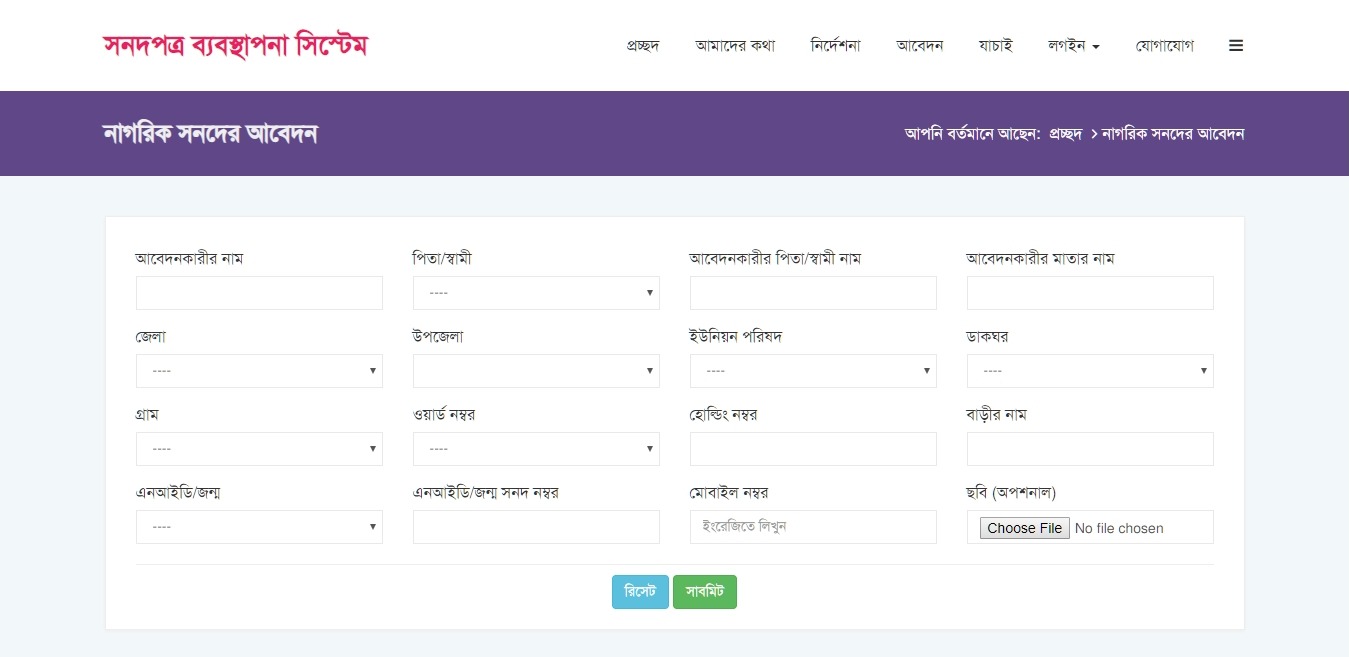
Task: Go to the প্রচ্ছদ menu item
Action: pos(642,46)
